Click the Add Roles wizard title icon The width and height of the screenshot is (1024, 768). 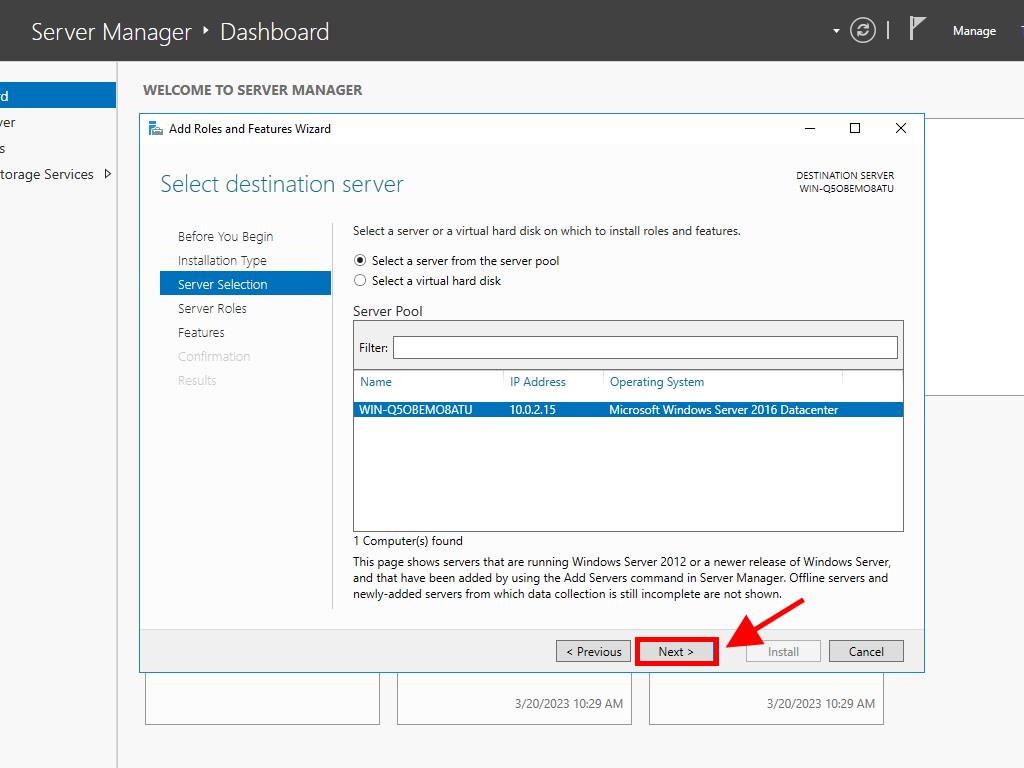pyautogui.click(x=155, y=128)
